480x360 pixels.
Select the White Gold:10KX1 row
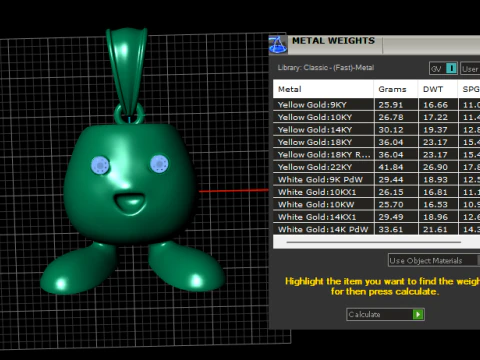pyautogui.click(x=377, y=192)
